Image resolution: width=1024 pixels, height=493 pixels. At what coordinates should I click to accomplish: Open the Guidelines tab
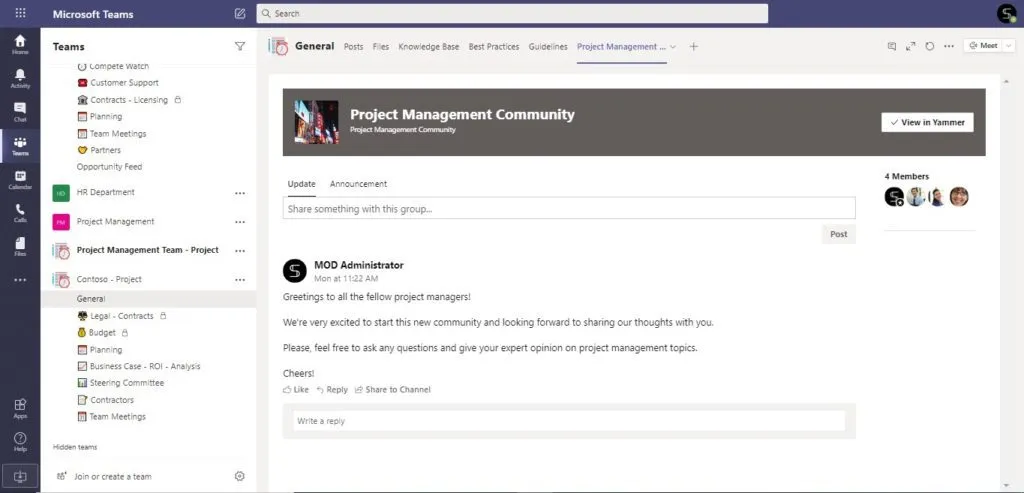pyautogui.click(x=548, y=47)
